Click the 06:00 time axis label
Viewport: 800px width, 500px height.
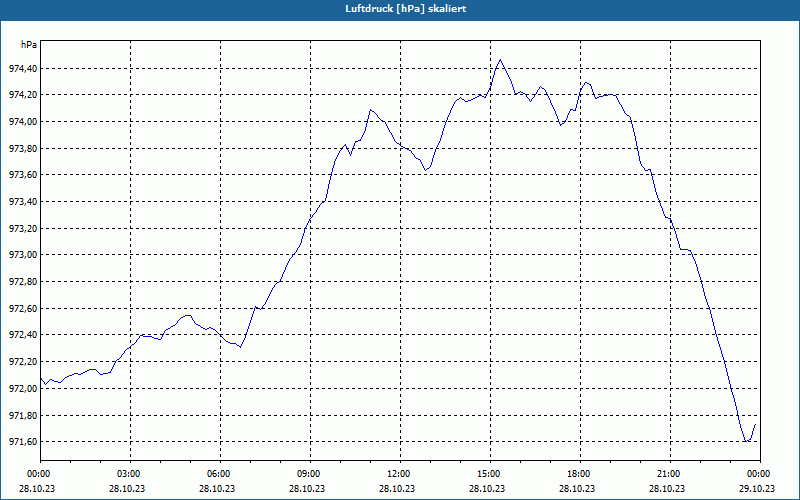220,474
